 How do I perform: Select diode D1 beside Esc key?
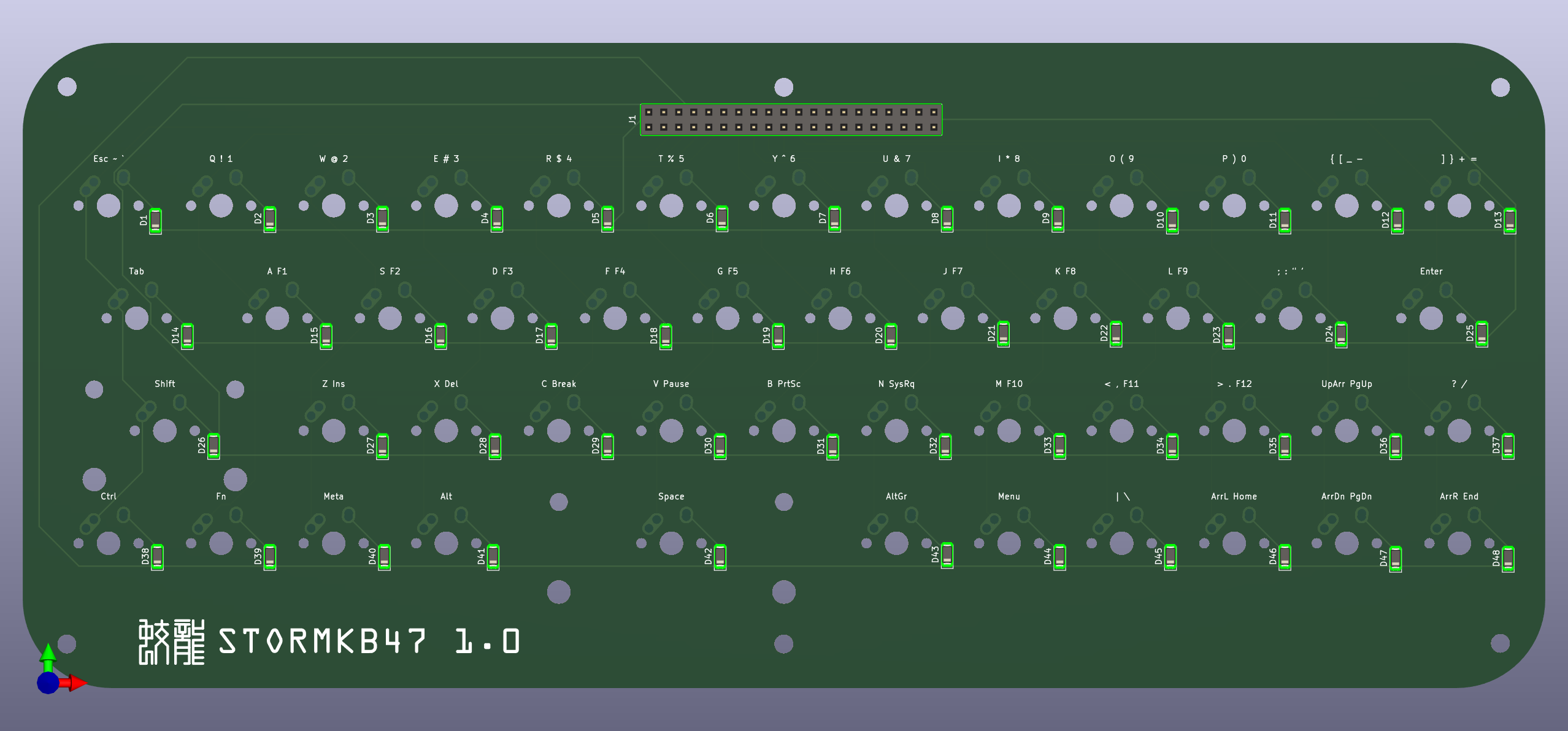(155, 221)
